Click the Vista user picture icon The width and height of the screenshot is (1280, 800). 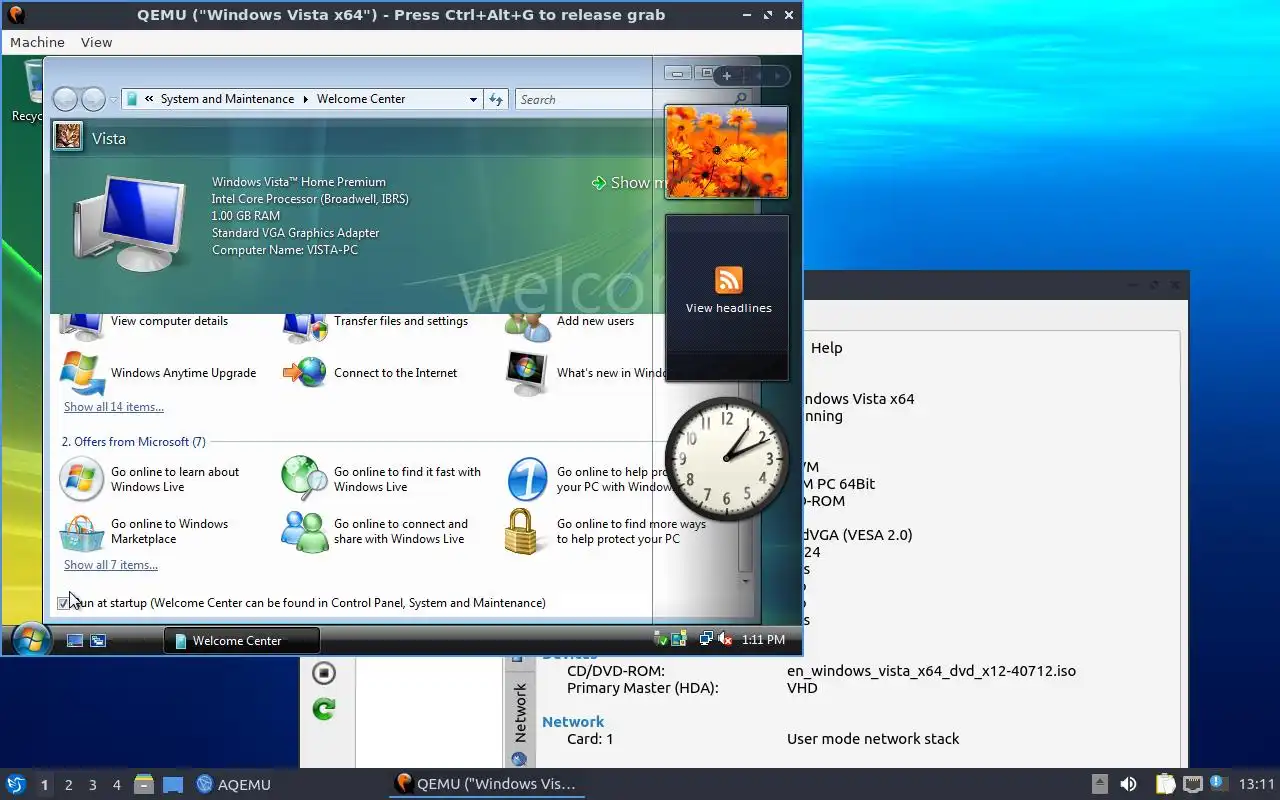[x=68, y=136]
